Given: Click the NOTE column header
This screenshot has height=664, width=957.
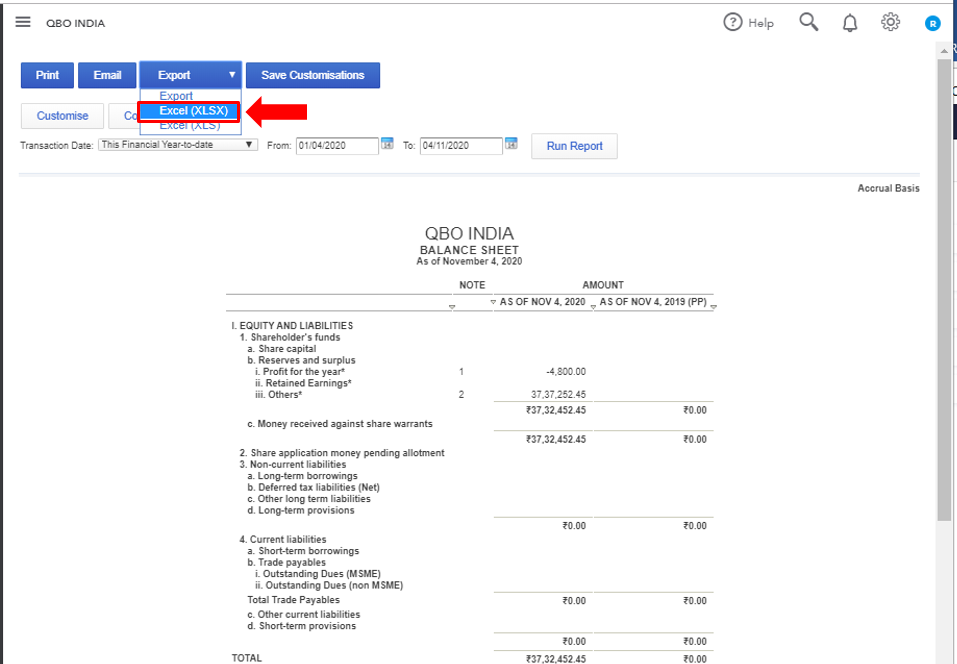Looking at the screenshot, I should point(472,285).
